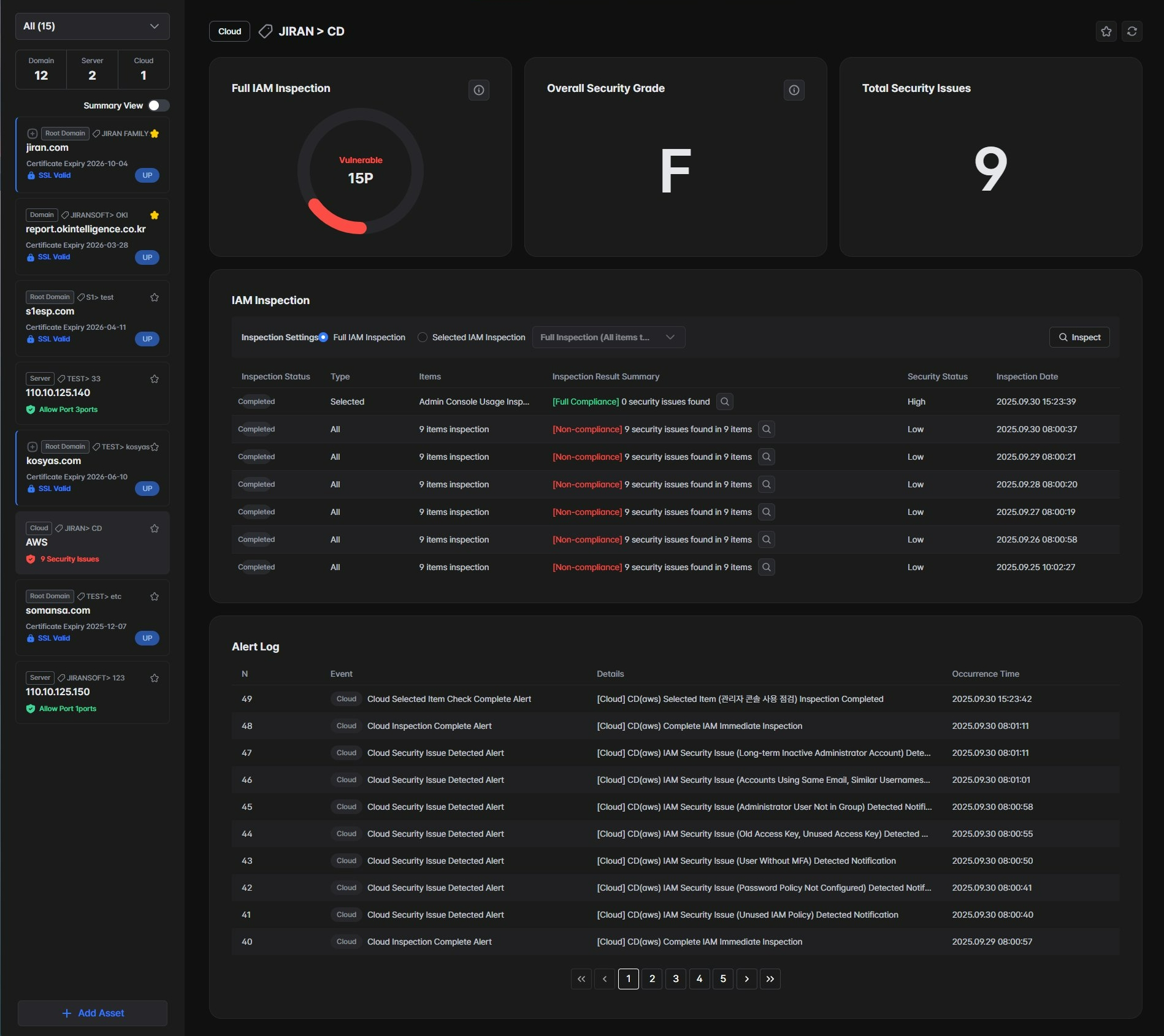Click the Vulnerable 15P circular gauge
The image size is (1164, 1036).
click(x=361, y=170)
